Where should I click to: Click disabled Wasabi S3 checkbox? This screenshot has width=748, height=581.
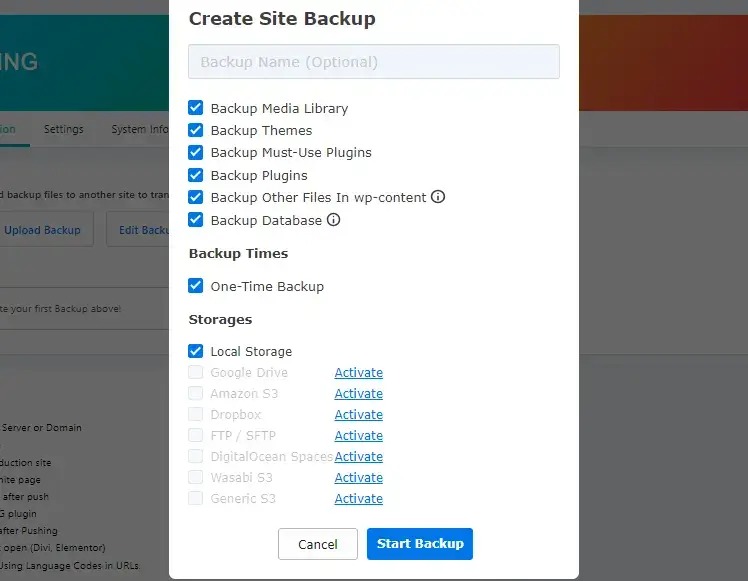(196, 477)
